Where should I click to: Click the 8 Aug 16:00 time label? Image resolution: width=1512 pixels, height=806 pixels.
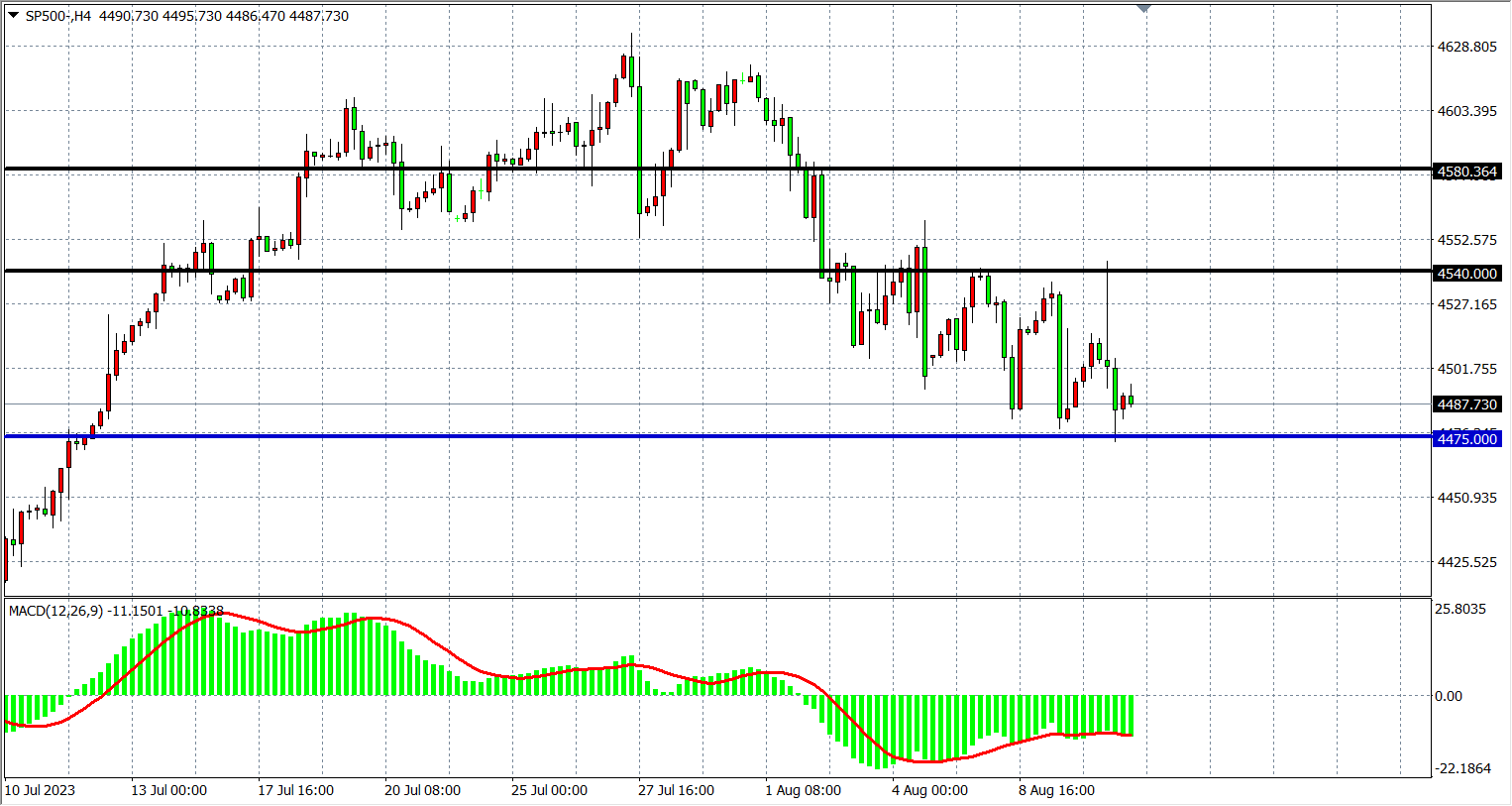pyautogui.click(x=1056, y=790)
